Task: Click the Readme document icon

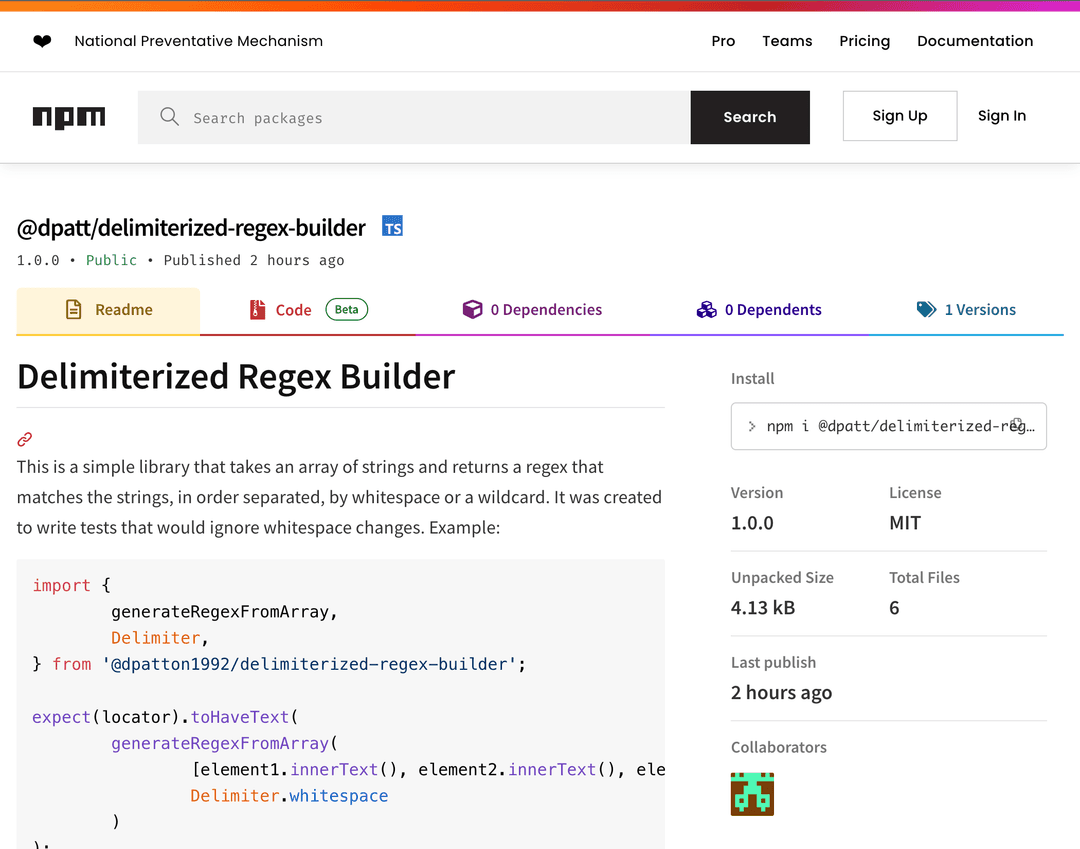Action: [74, 309]
